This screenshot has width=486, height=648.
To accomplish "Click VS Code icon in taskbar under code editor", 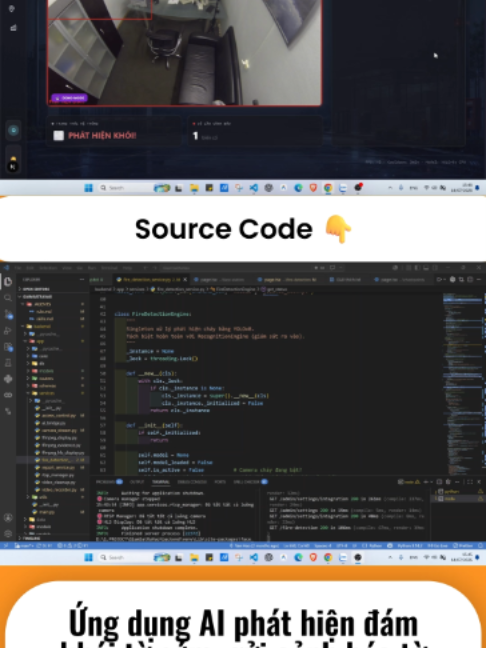I will 253,557.
